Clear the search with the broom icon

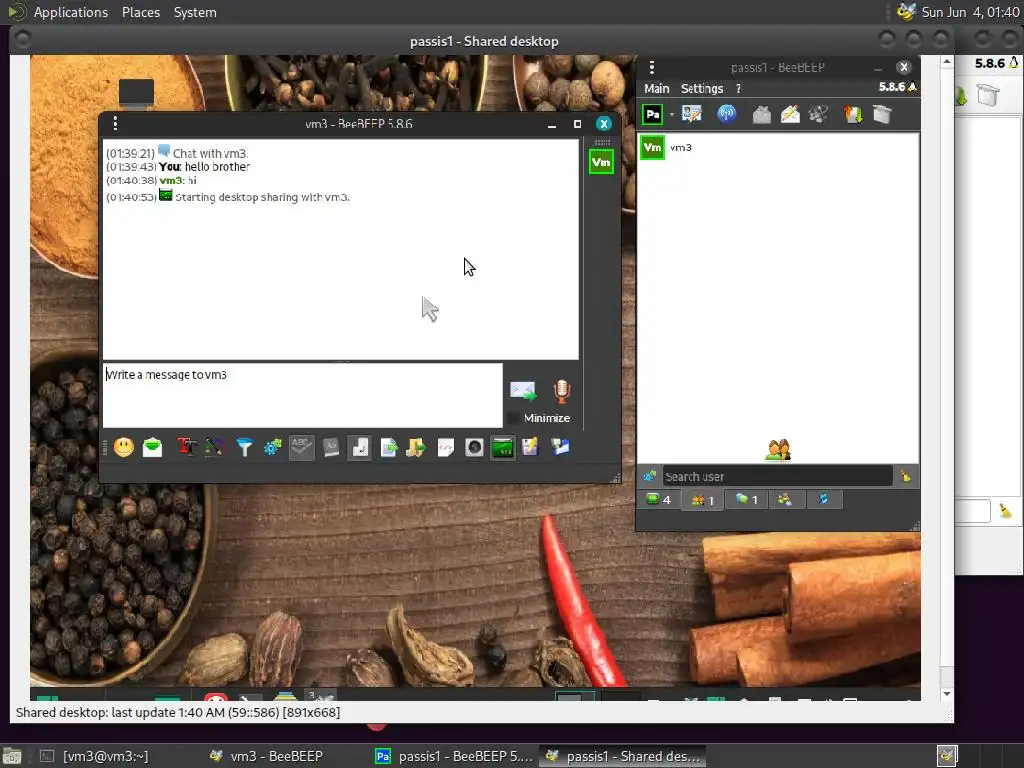tap(905, 476)
